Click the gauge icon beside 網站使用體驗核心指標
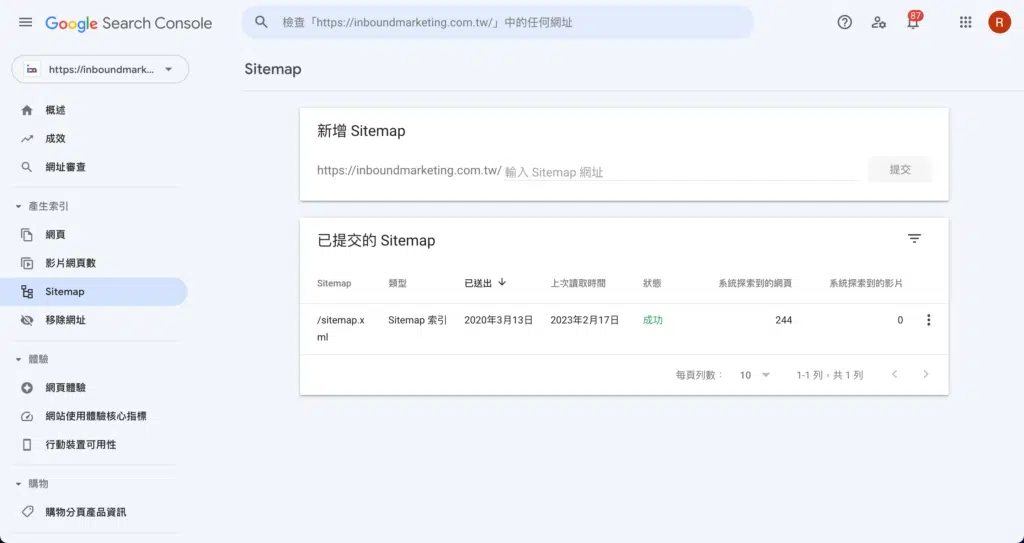Image resolution: width=1024 pixels, height=543 pixels. [x=27, y=416]
